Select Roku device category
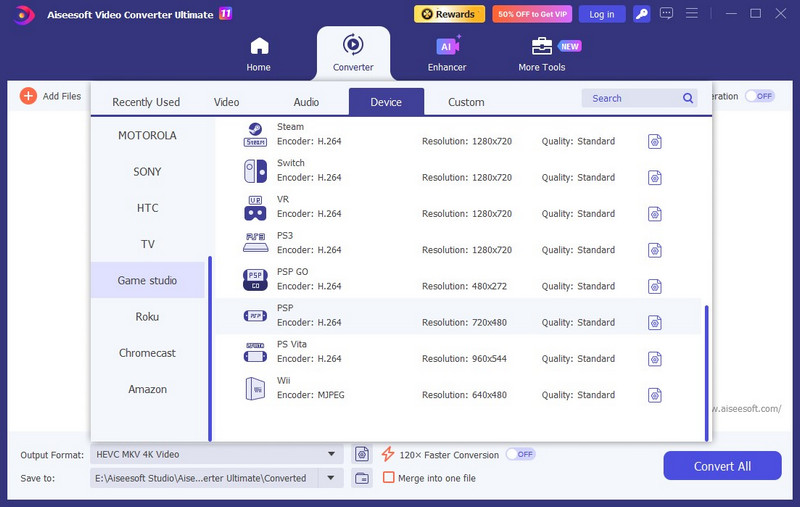 [x=147, y=316]
